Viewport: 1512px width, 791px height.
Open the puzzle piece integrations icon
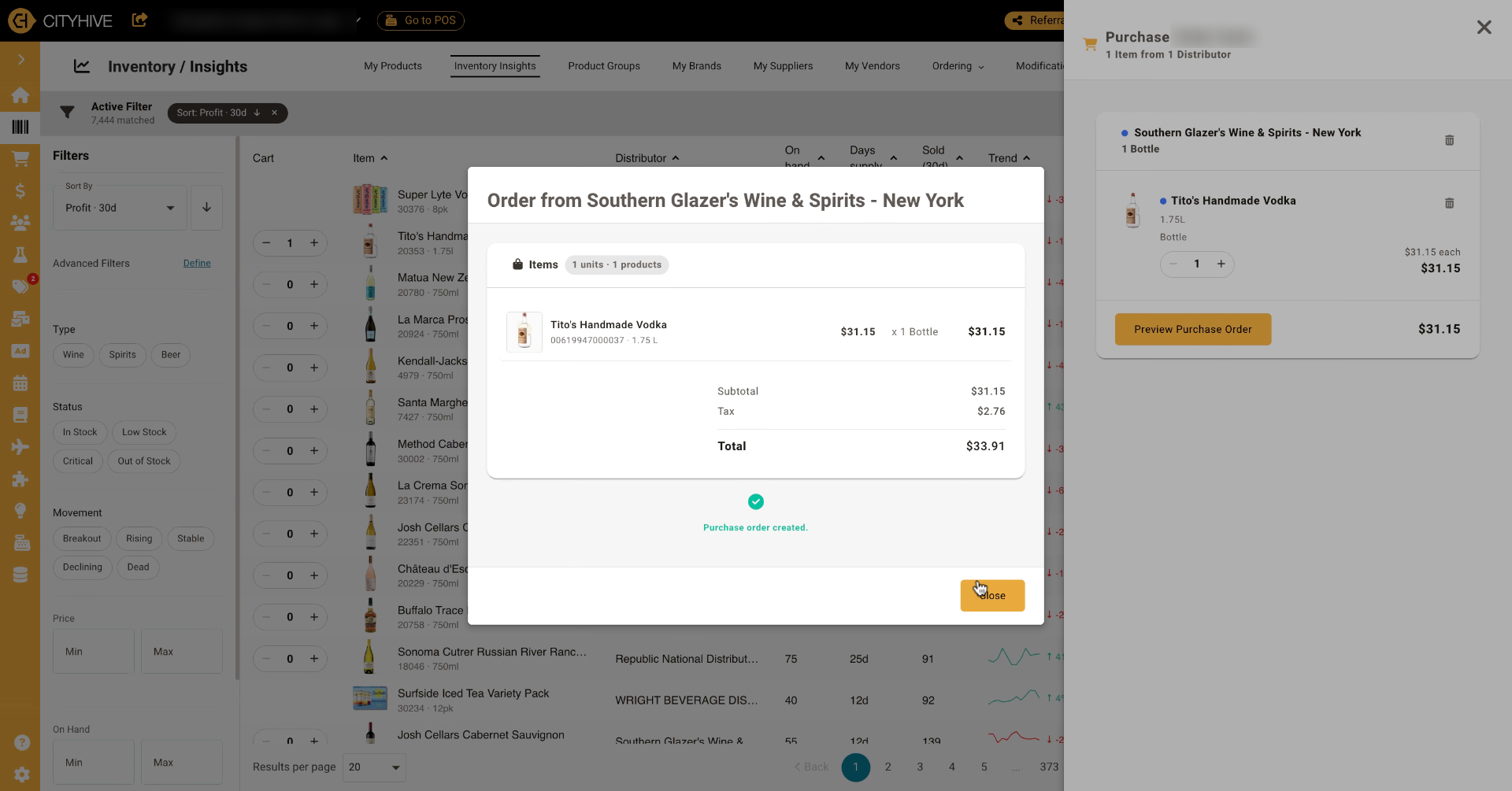20,479
